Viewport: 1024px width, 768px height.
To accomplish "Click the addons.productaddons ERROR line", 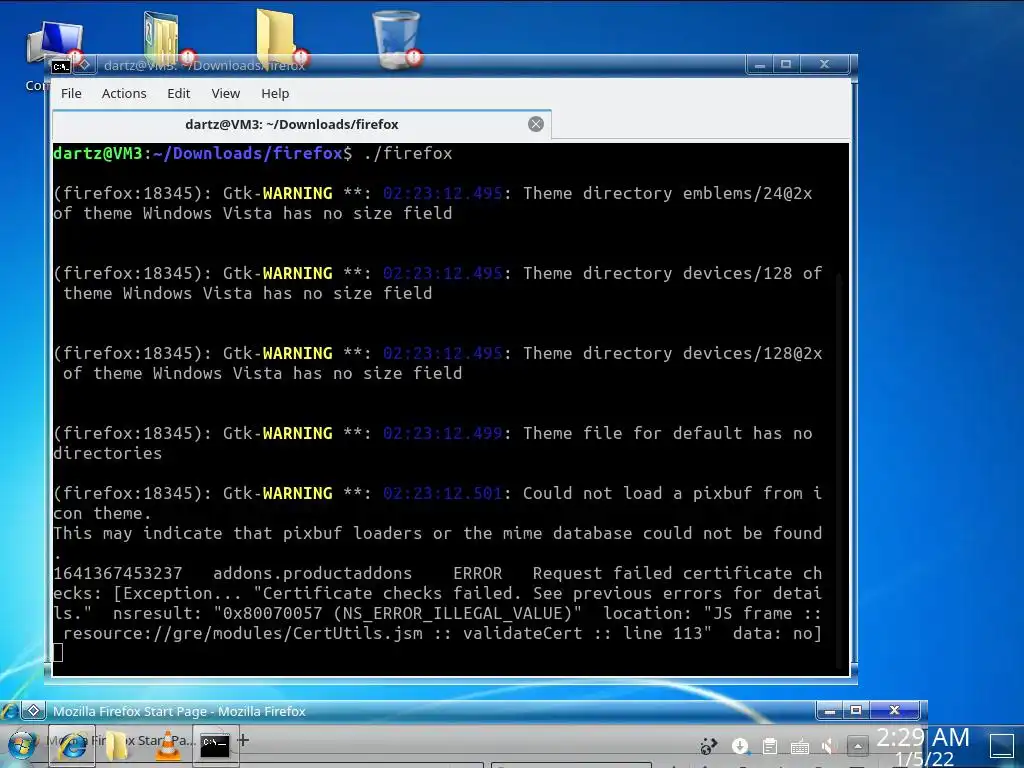I will 438,573.
